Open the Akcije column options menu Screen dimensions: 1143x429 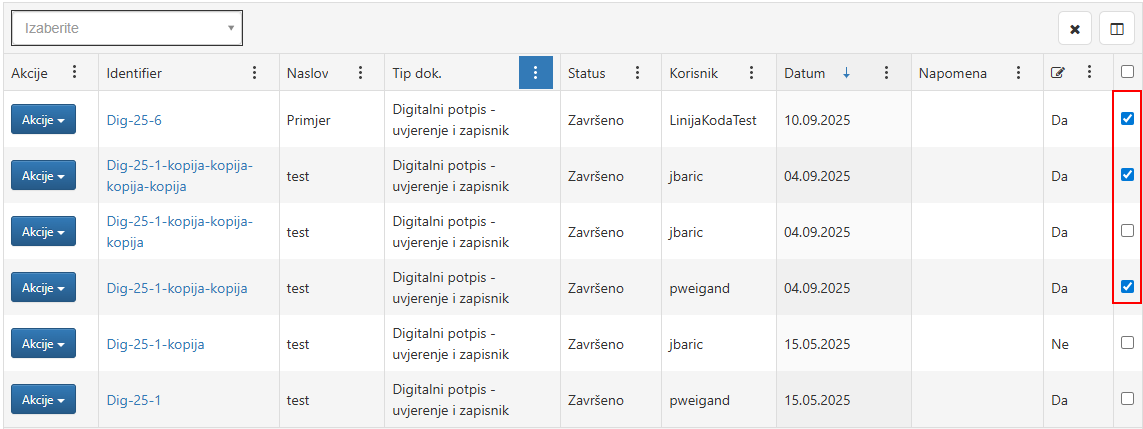(x=74, y=73)
